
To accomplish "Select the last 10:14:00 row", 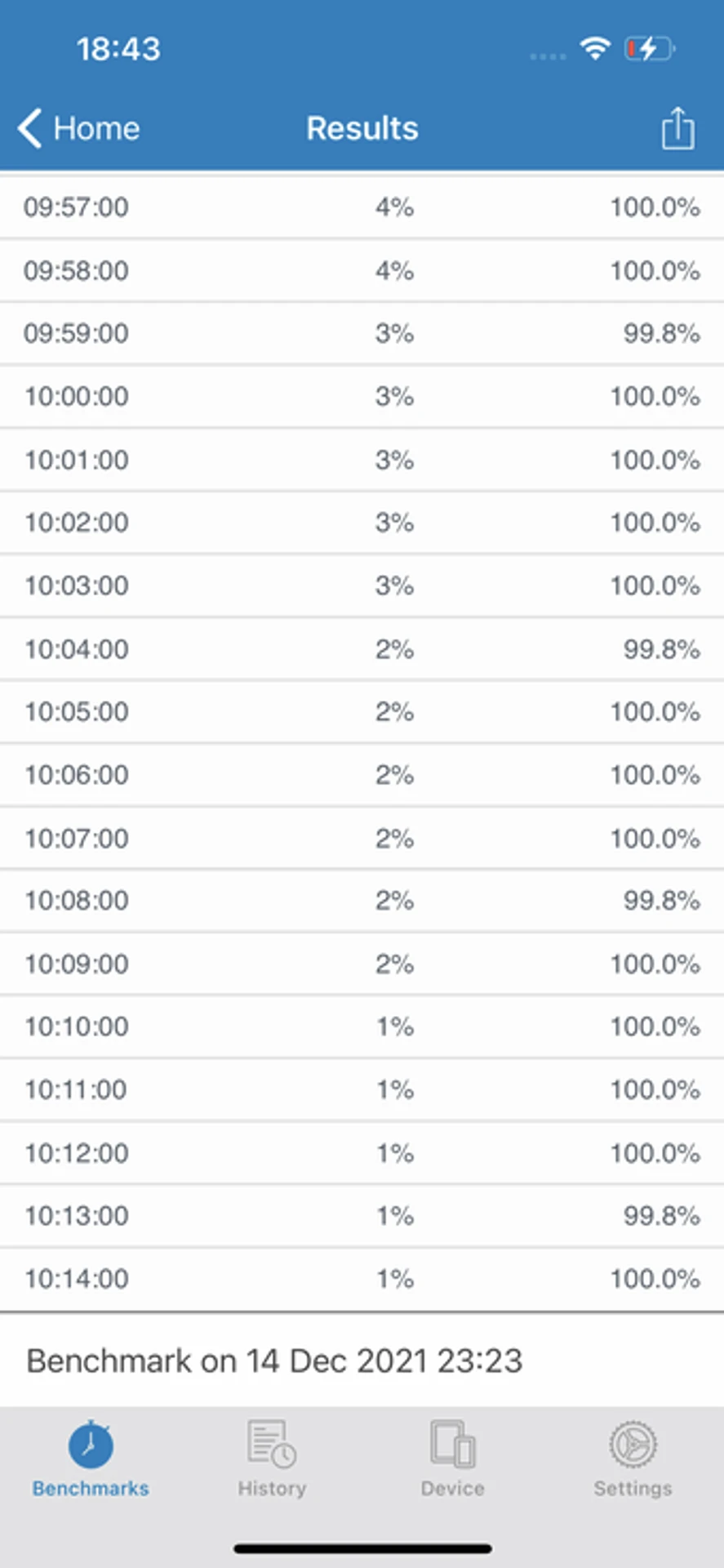I will tap(362, 1279).
